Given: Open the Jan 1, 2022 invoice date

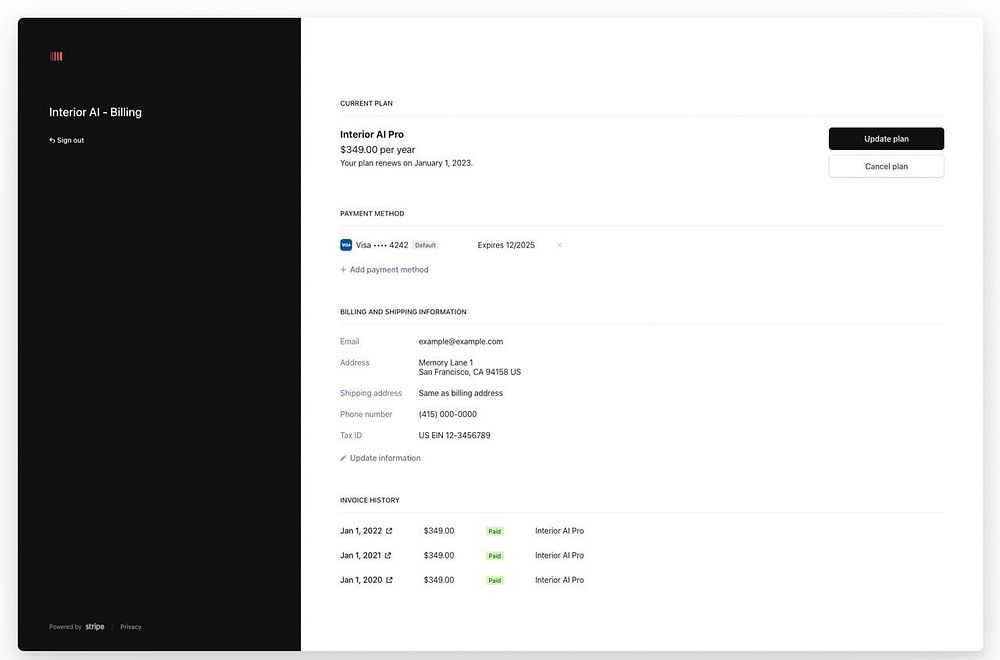Looking at the screenshot, I should pos(361,531).
